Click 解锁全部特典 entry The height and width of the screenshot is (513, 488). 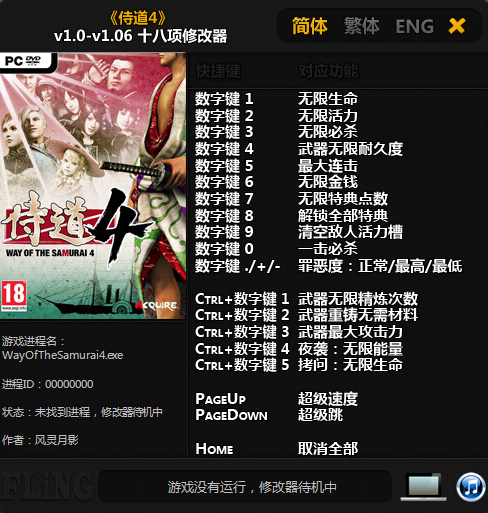coord(343,215)
